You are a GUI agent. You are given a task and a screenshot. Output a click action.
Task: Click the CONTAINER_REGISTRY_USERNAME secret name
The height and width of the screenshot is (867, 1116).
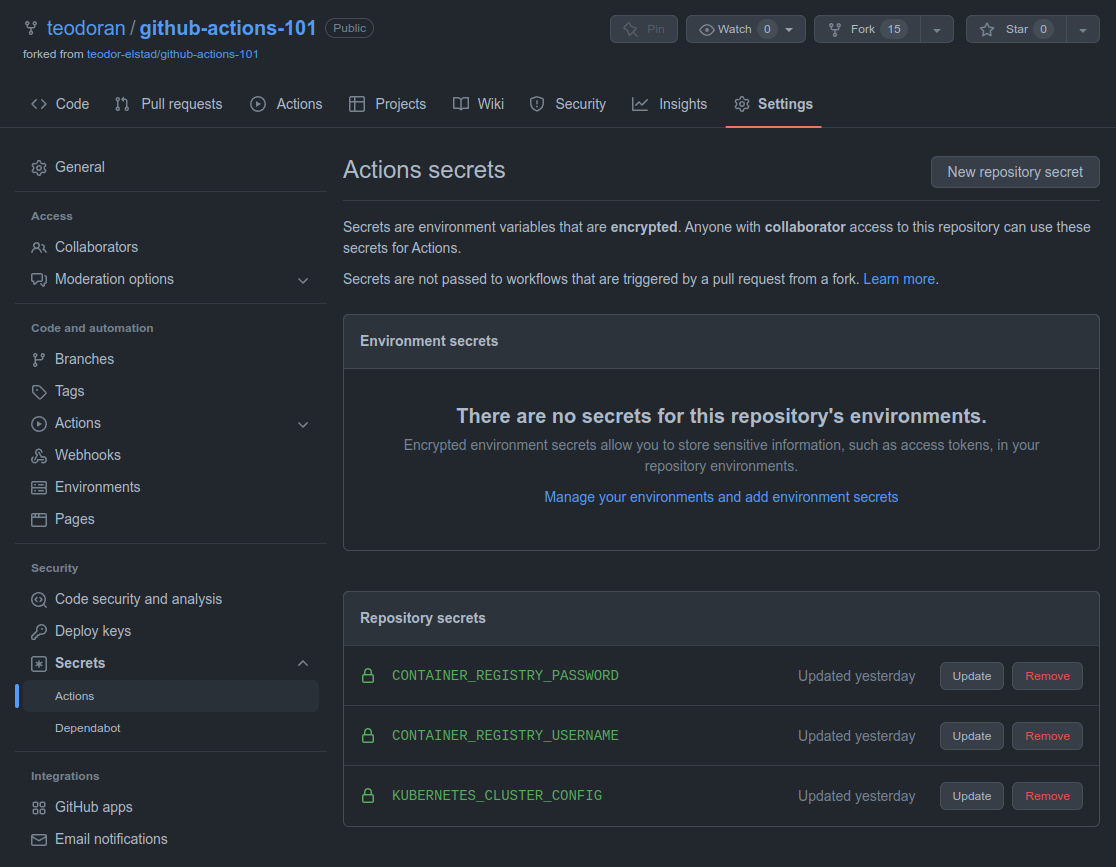click(x=505, y=735)
